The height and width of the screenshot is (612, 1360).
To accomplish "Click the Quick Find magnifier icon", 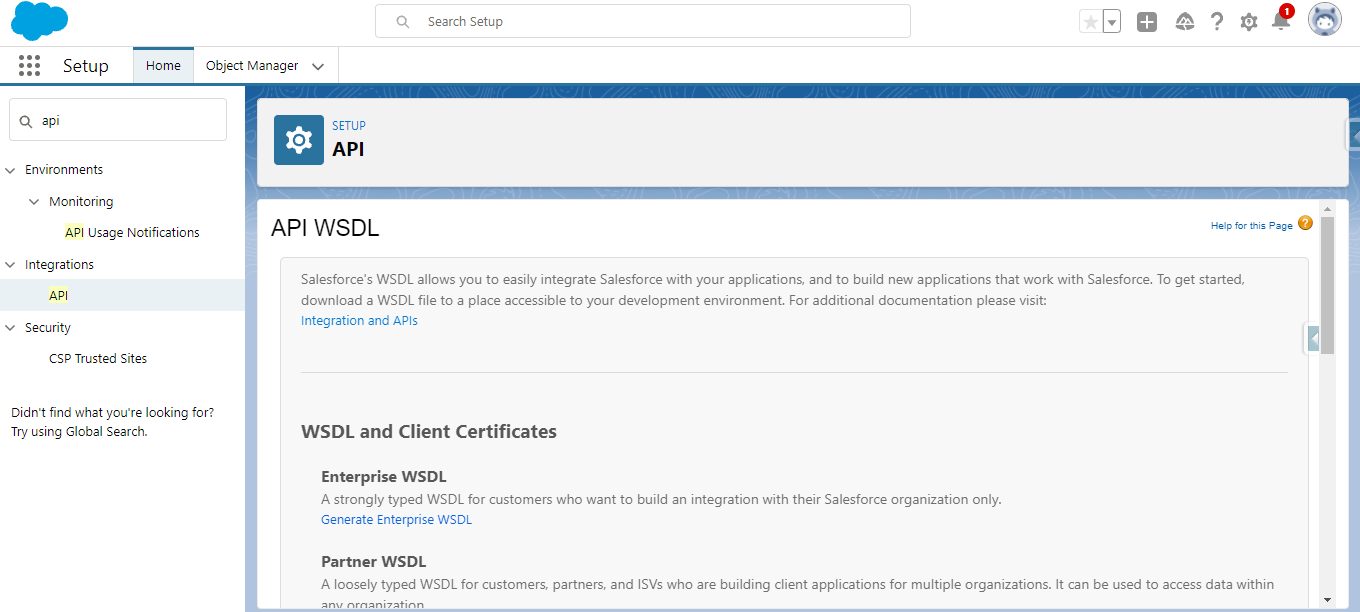I will click(26, 121).
